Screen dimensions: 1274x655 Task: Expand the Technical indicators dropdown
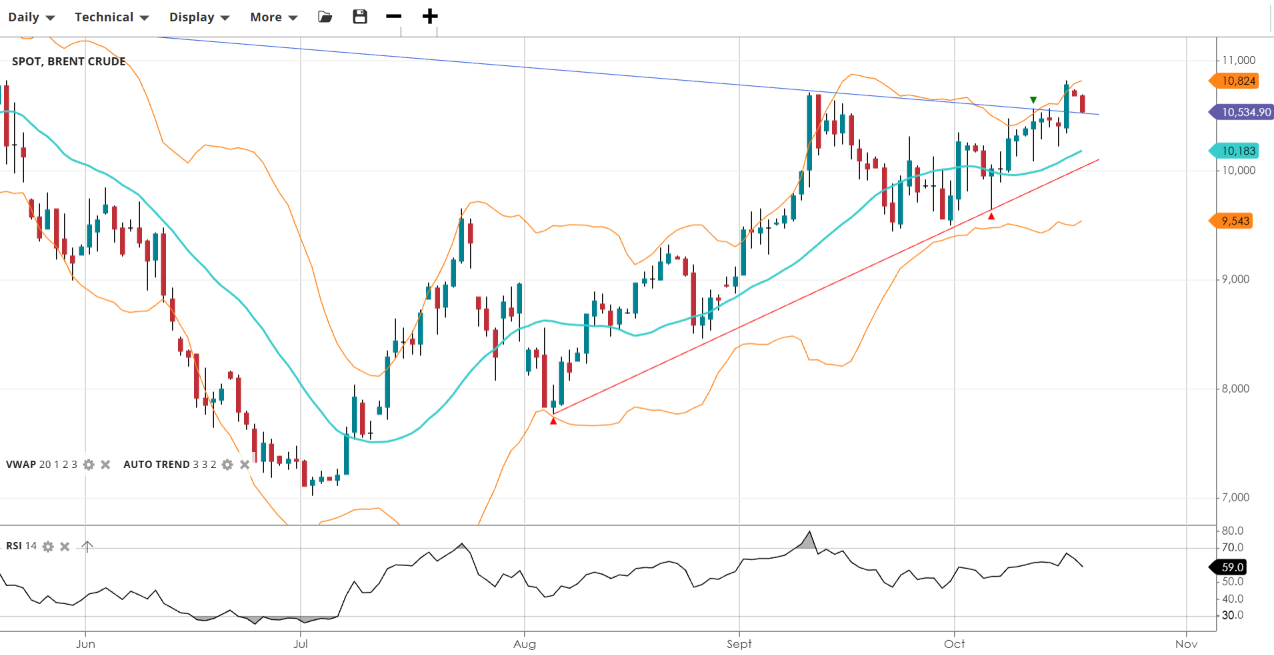coord(112,17)
